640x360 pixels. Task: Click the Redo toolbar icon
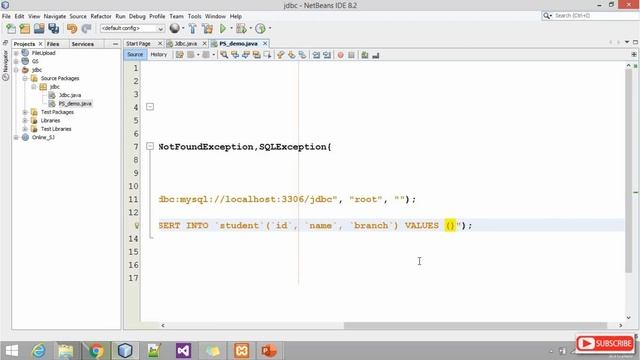pyautogui.click(x=86, y=29)
